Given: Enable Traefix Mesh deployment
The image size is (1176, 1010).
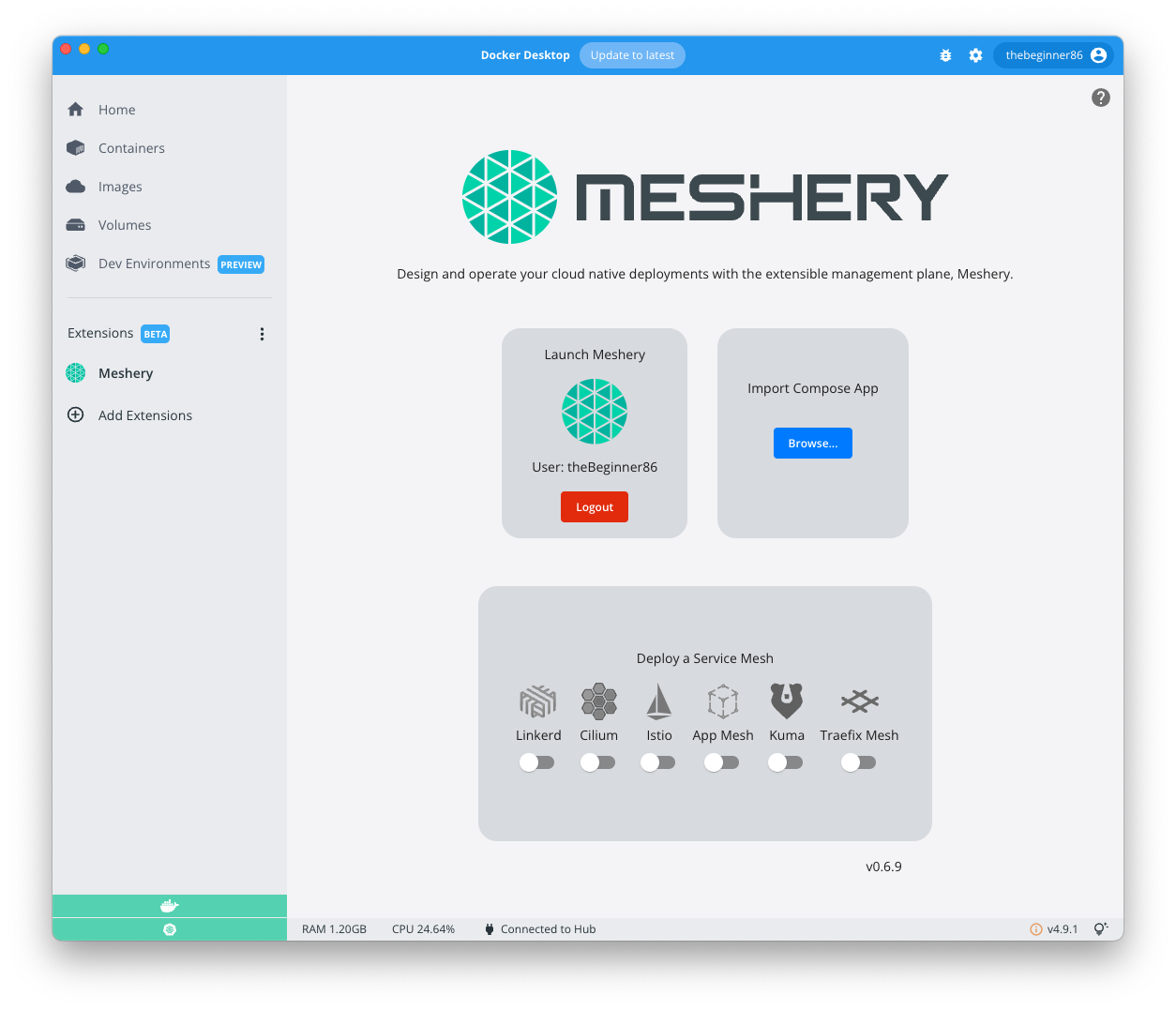Looking at the screenshot, I should coord(858,762).
